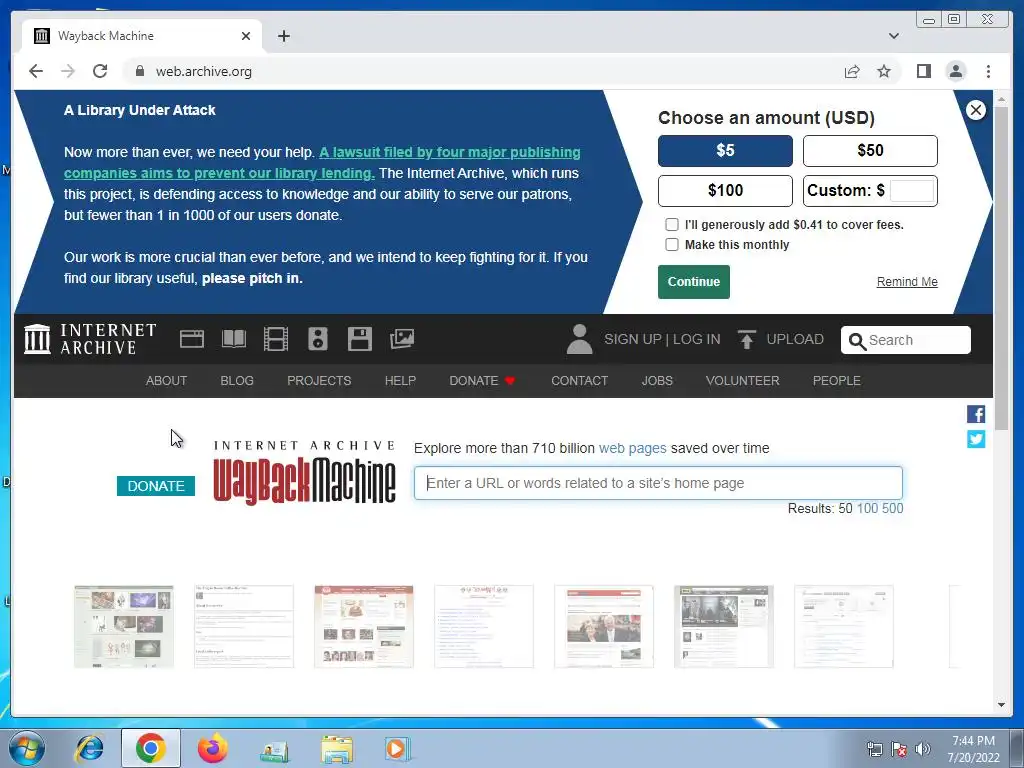Click the page vertical scrollbar
The width and height of the screenshot is (1024, 768).
tap(1001, 268)
